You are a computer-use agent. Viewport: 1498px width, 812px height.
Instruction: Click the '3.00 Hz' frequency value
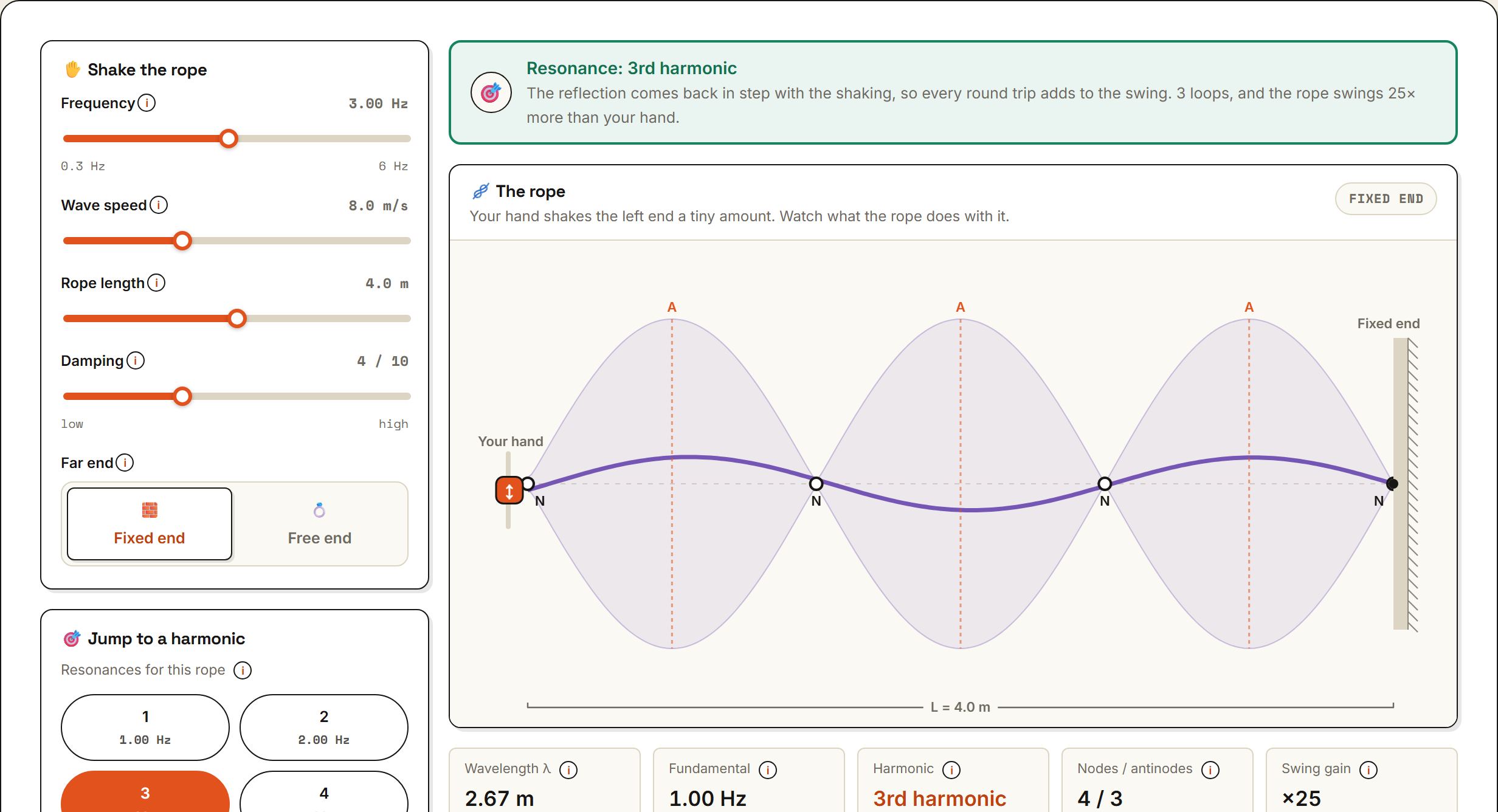coord(378,104)
